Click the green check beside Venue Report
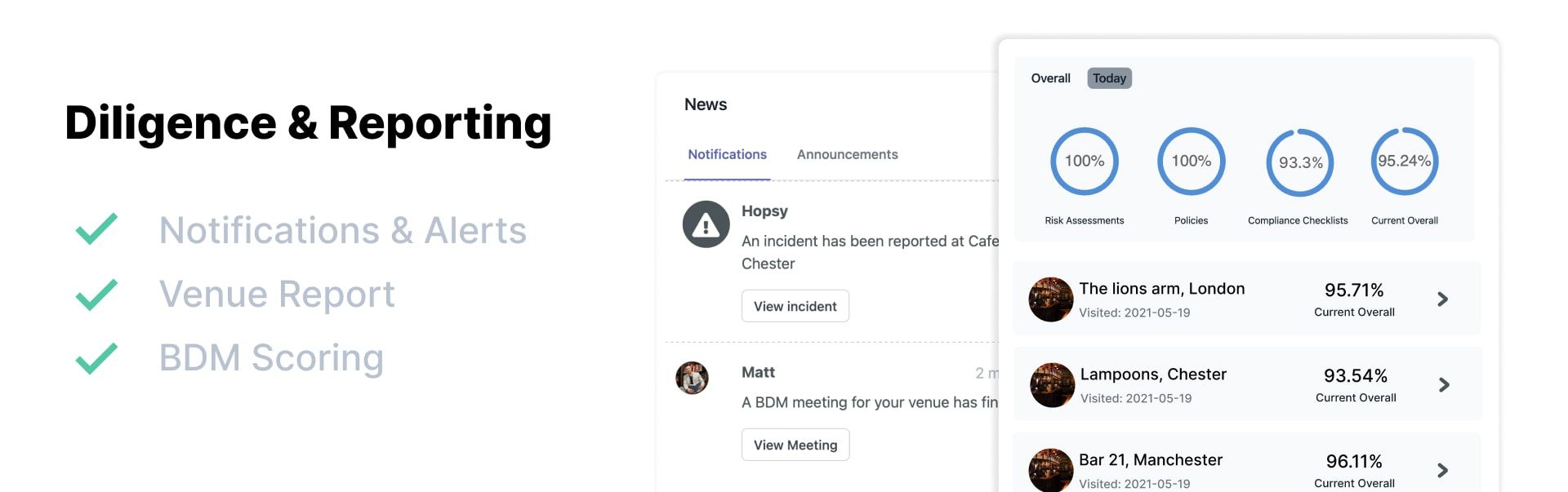Image resolution: width=1568 pixels, height=492 pixels. [x=96, y=295]
